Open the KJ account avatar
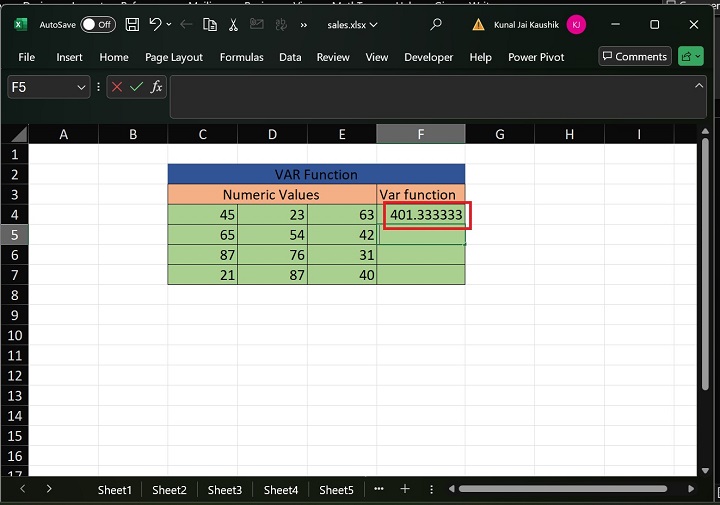The width and height of the screenshot is (720, 505). [x=576, y=24]
